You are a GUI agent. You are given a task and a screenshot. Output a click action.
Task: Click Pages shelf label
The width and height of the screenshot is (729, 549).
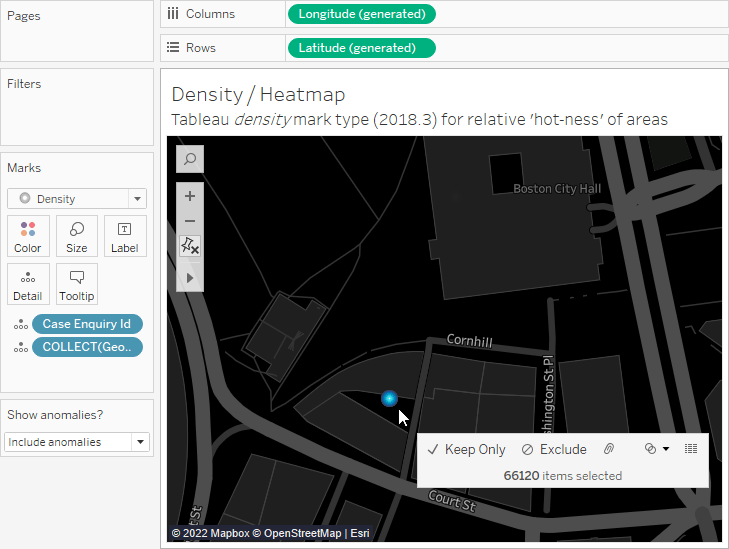(x=24, y=16)
